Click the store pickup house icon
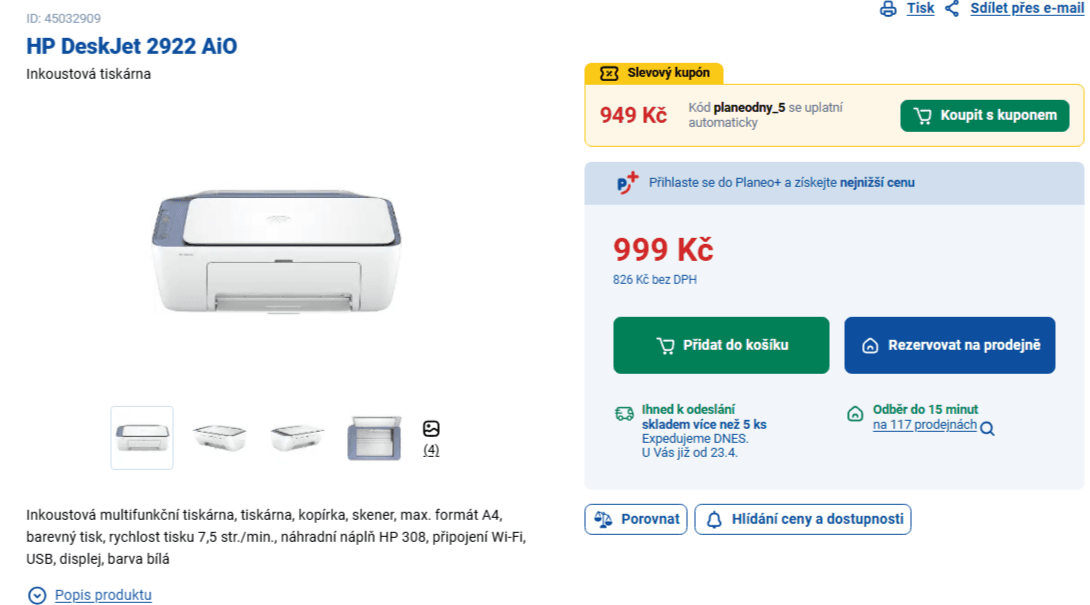This screenshot has height=605, width=1090. pyautogui.click(x=855, y=414)
